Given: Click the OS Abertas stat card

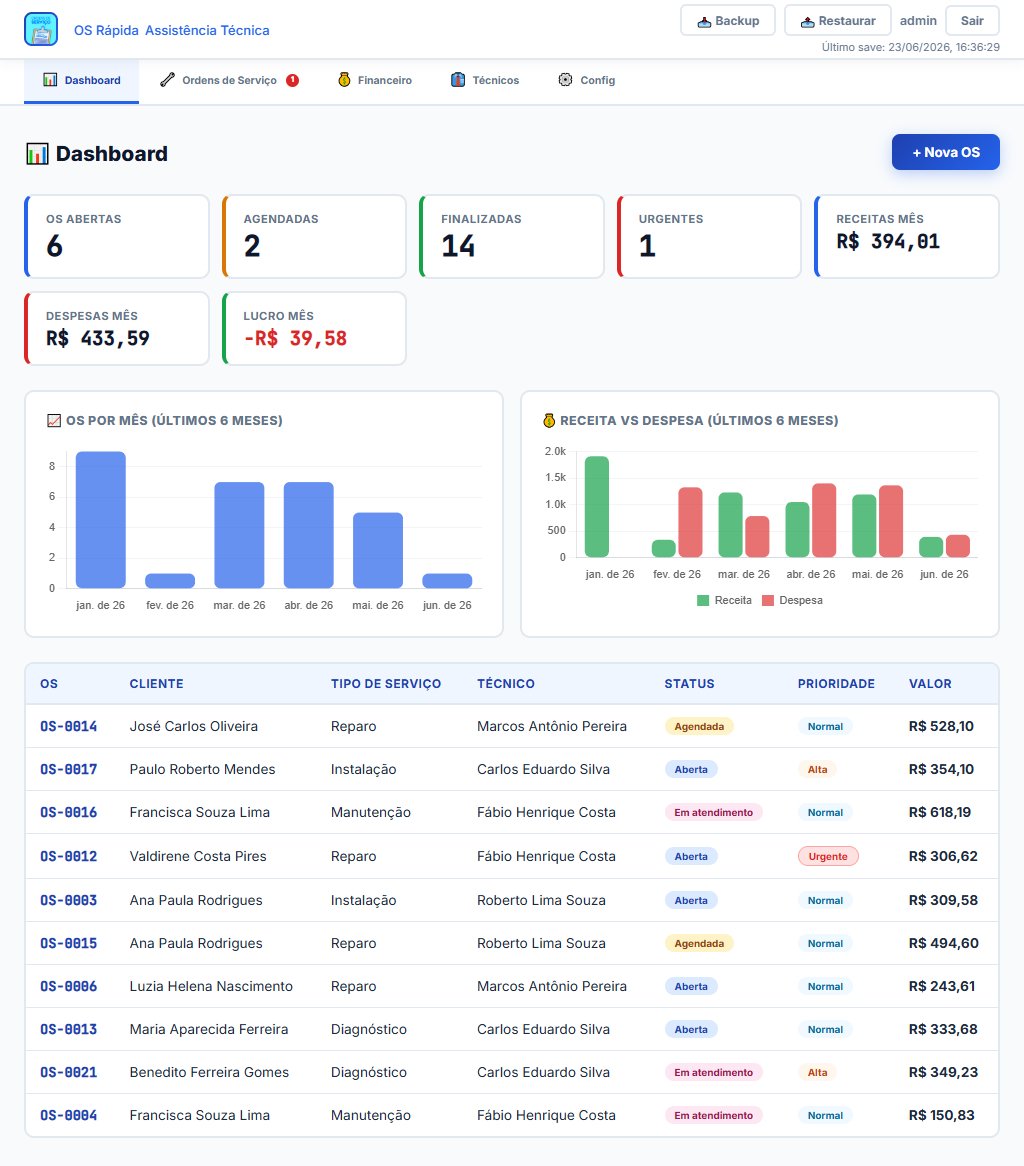Looking at the screenshot, I should coord(117,236).
